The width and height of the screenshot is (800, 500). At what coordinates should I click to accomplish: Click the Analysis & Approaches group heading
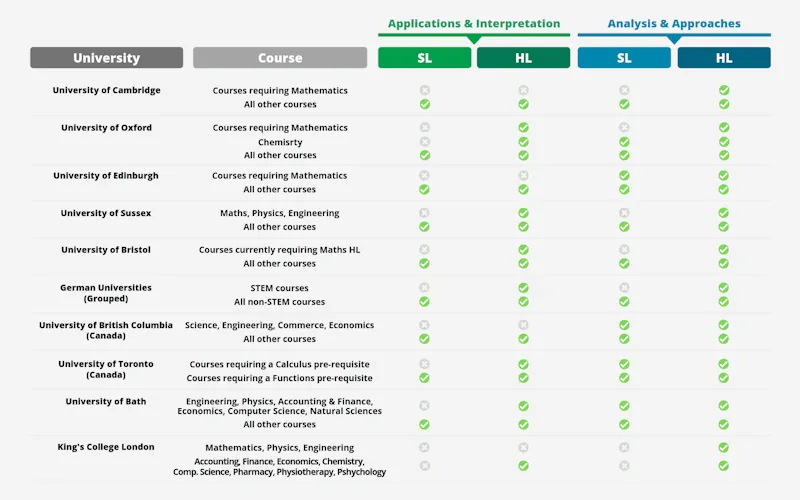(x=674, y=24)
